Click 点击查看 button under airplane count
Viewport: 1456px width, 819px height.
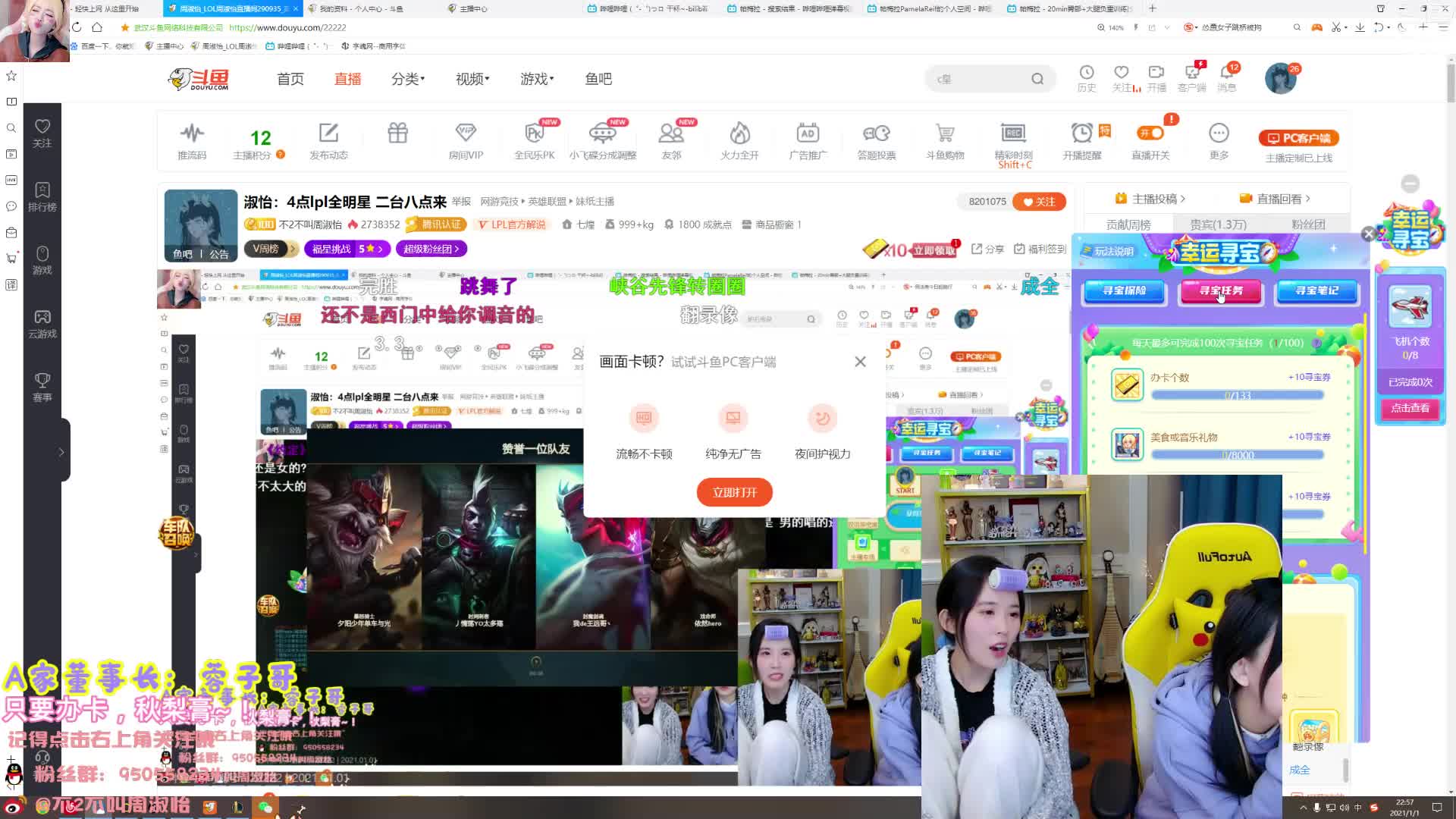pos(1410,408)
